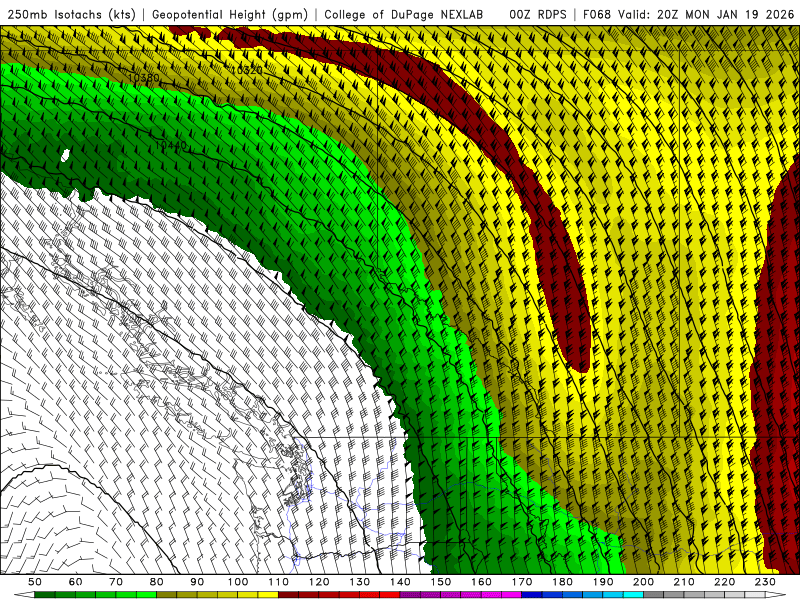Screen dimensions: 800x600
Task: Click the 190 label on the color scale
Action: (x=603, y=582)
